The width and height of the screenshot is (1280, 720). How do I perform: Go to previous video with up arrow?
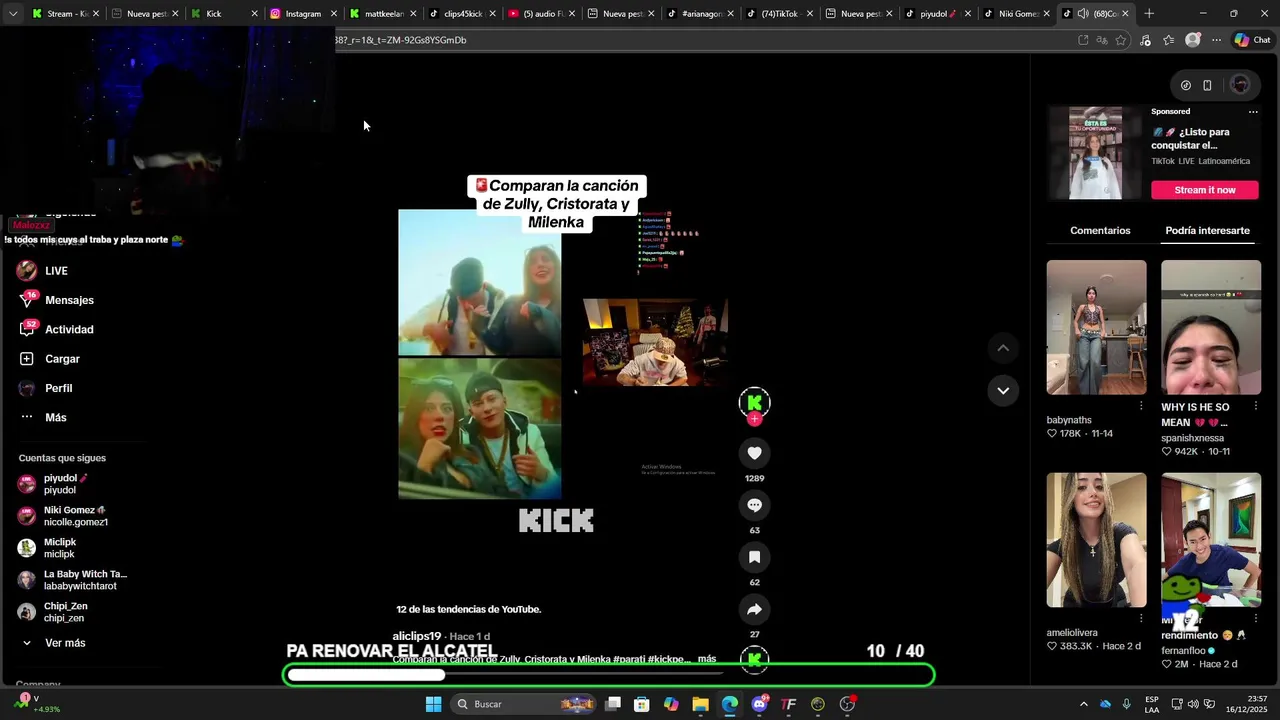pos(1003,348)
